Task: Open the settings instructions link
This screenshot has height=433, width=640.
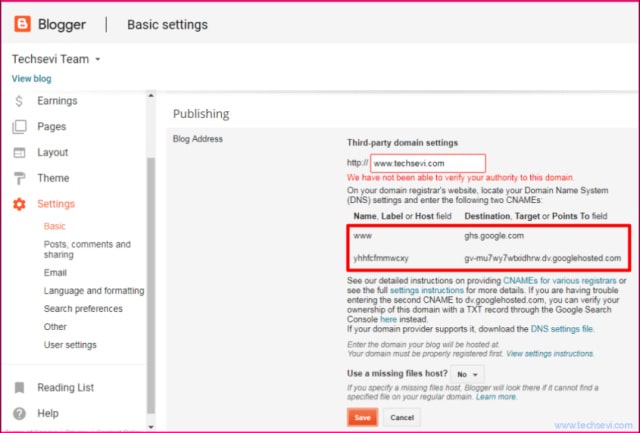Action: (x=427, y=291)
